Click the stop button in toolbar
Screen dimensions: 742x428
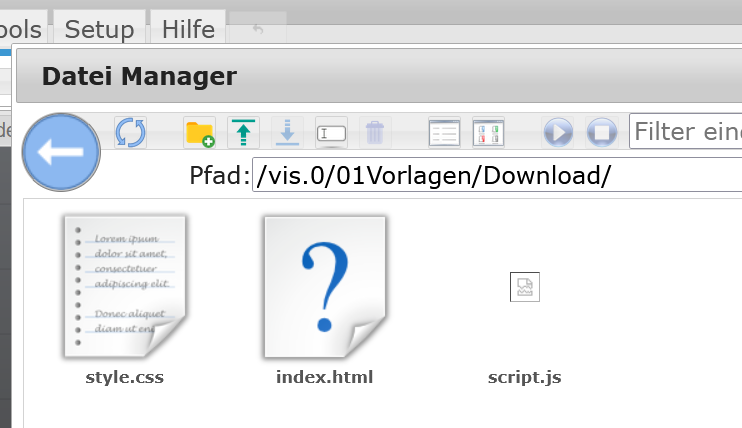coord(601,132)
